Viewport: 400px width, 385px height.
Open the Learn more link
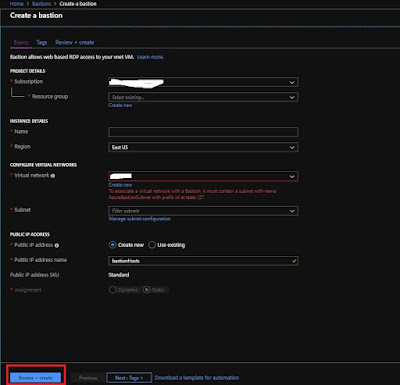coord(150,57)
